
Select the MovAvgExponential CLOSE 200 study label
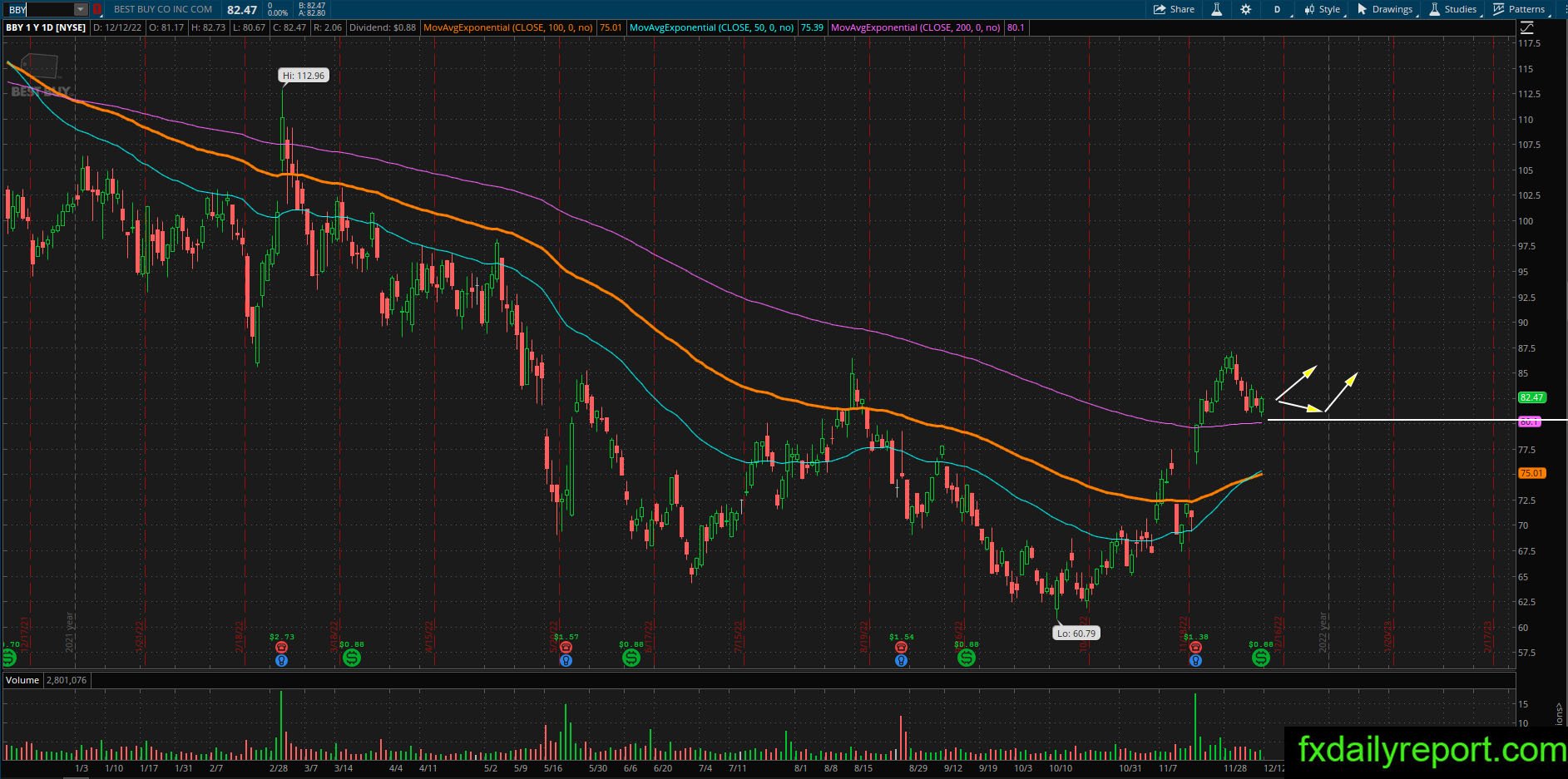click(x=916, y=27)
